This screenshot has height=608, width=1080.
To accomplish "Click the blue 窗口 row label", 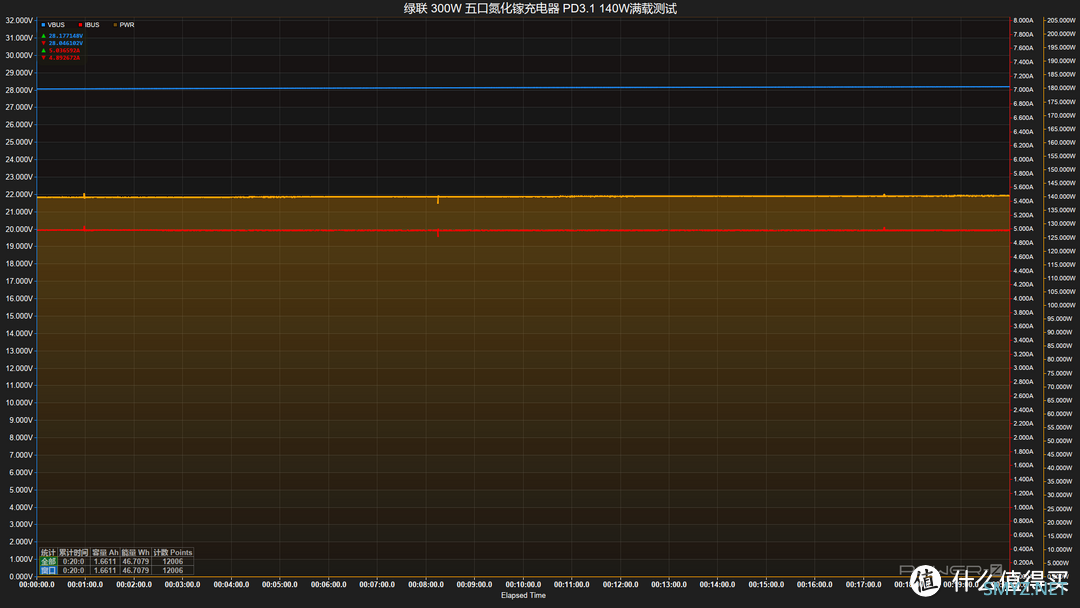I will click(48, 571).
